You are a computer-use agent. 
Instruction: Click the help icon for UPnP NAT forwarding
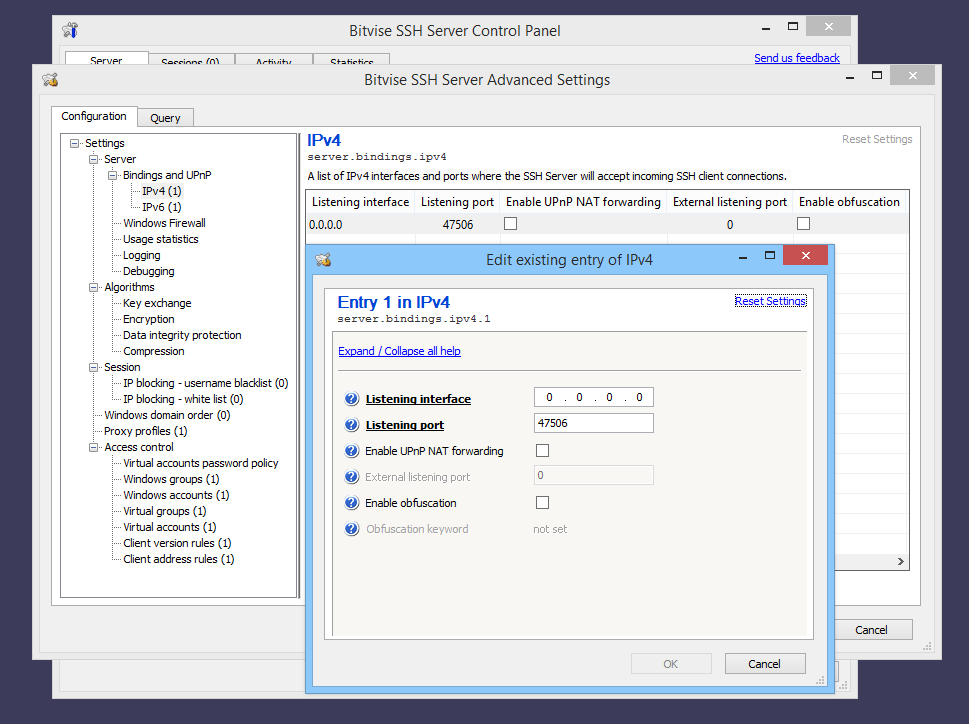(351, 450)
